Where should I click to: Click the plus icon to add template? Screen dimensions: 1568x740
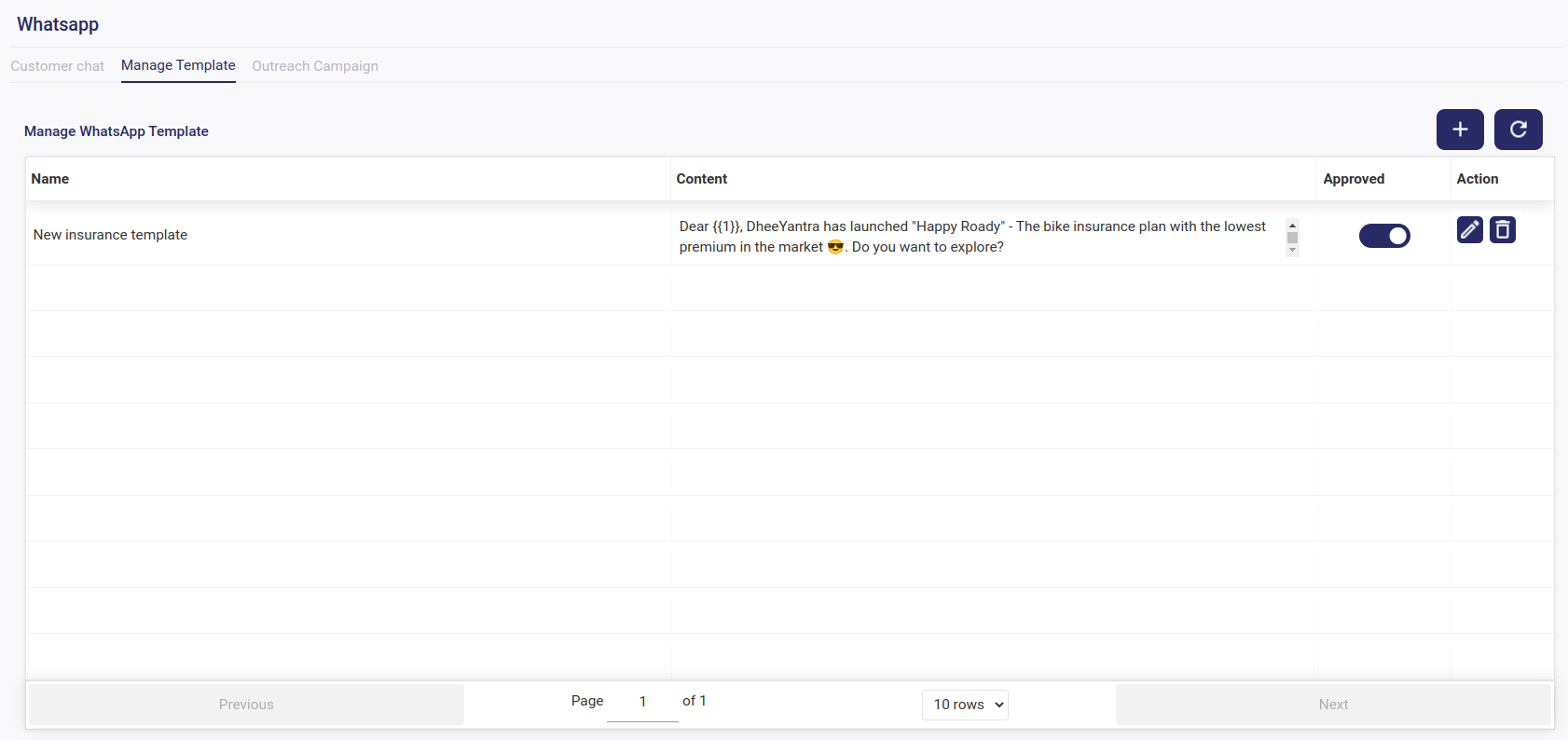click(1459, 130)
